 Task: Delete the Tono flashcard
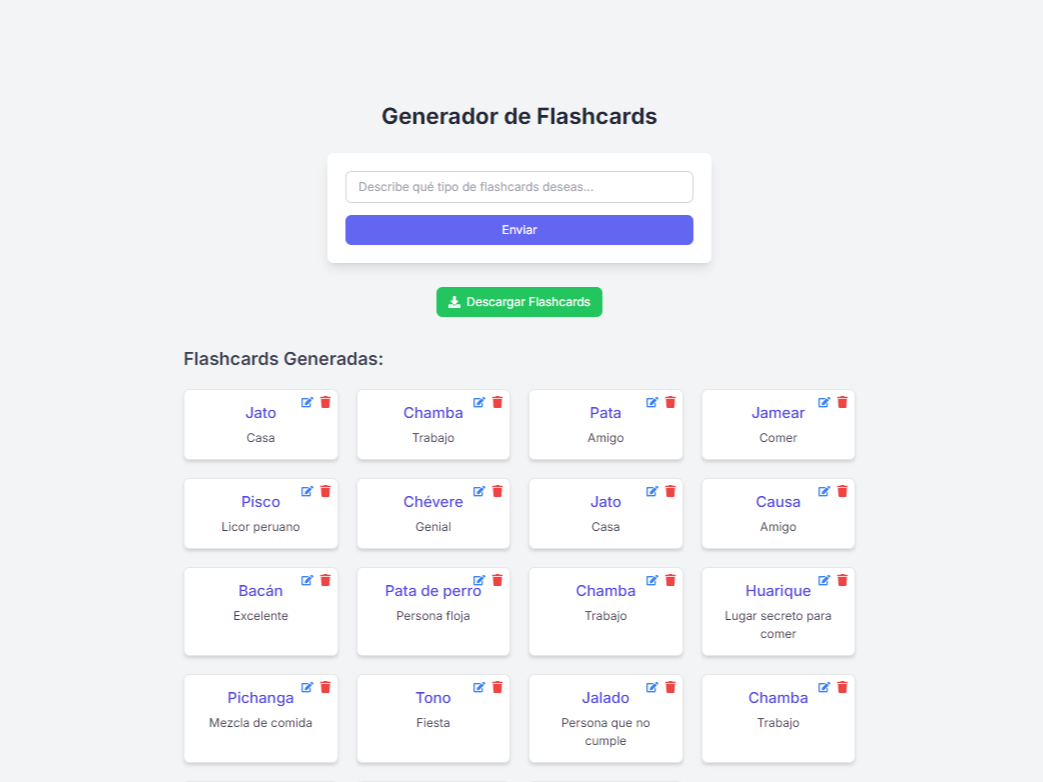point(497,687)
